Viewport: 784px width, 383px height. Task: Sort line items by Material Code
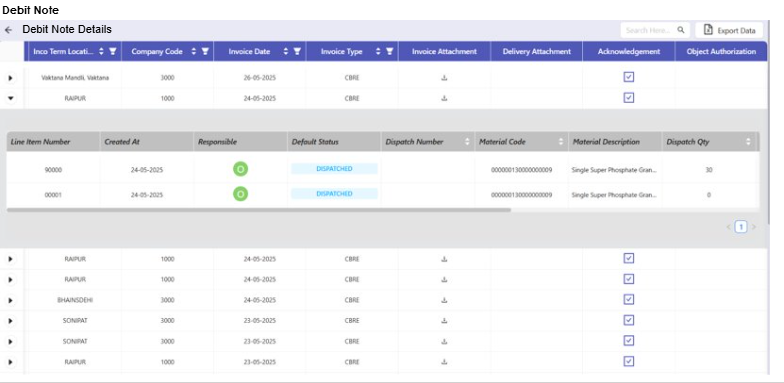click(562, 142)
